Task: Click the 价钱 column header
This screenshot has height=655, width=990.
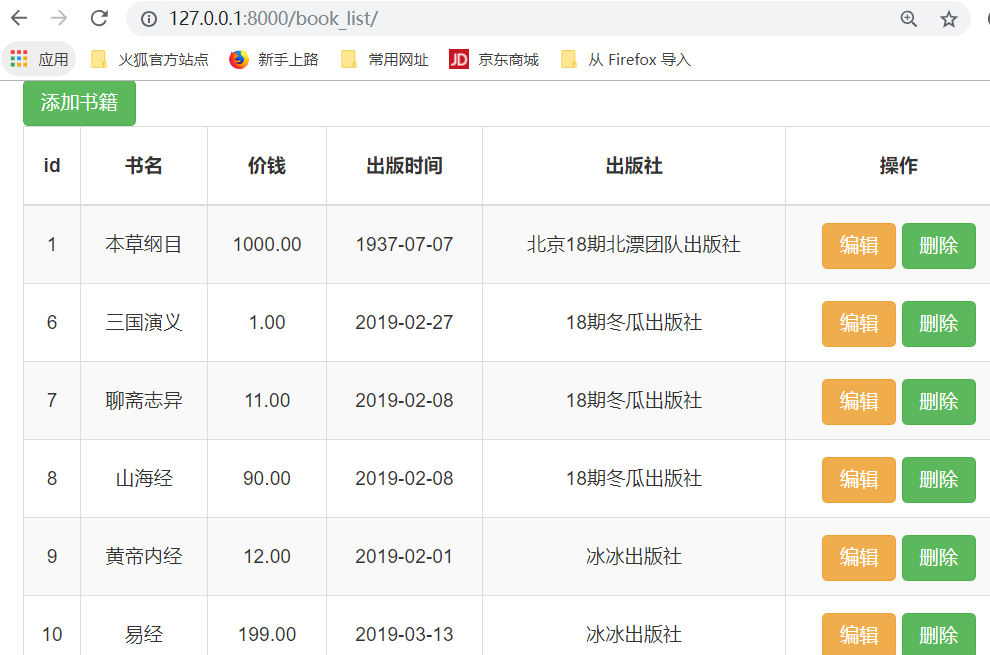Action: click(x=267, y=165)
